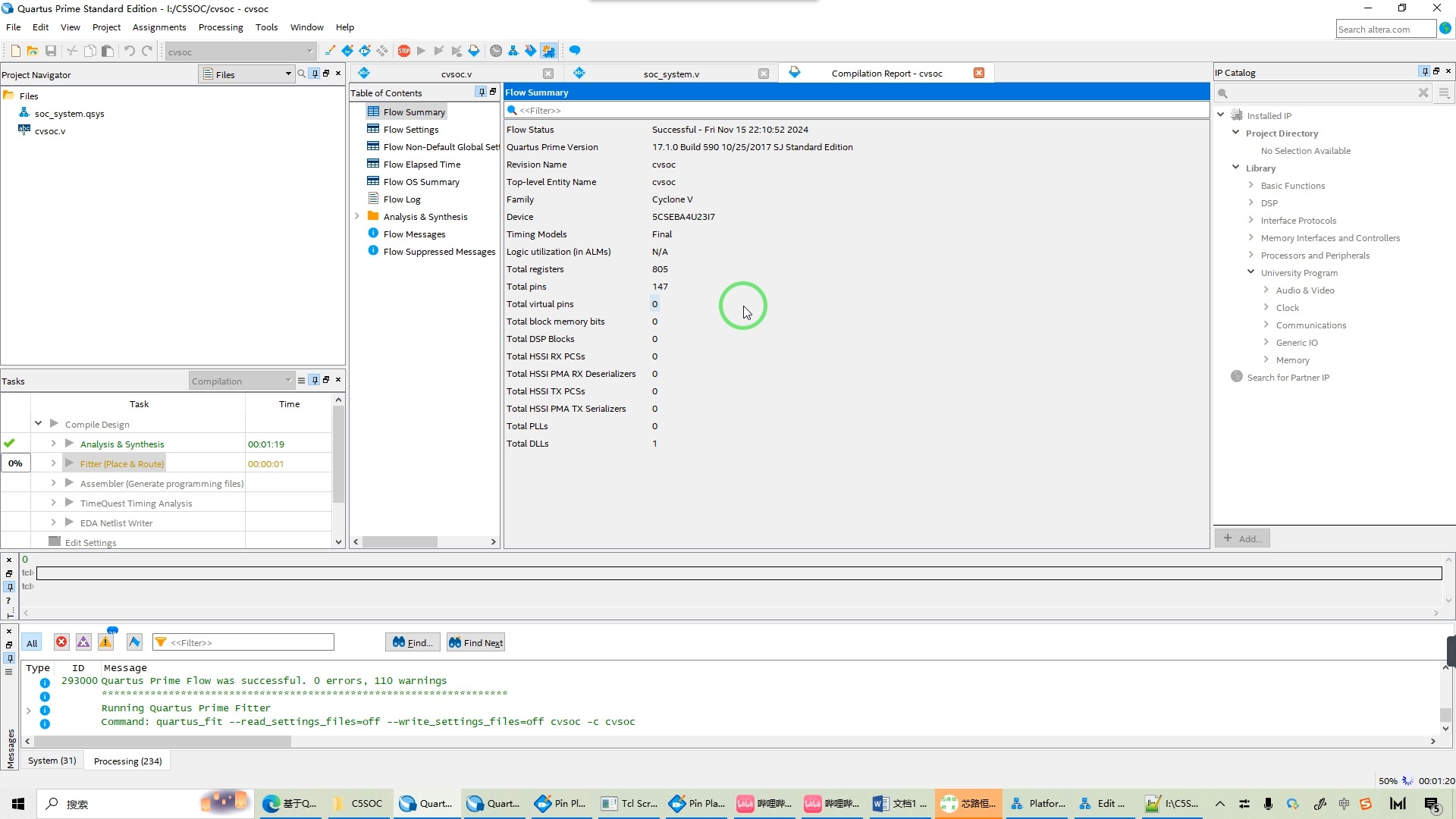Click the red Stop Processing icon
The width and height of the screenshot is (1456, 819).
pyautogui.click(x=404, y=51)
